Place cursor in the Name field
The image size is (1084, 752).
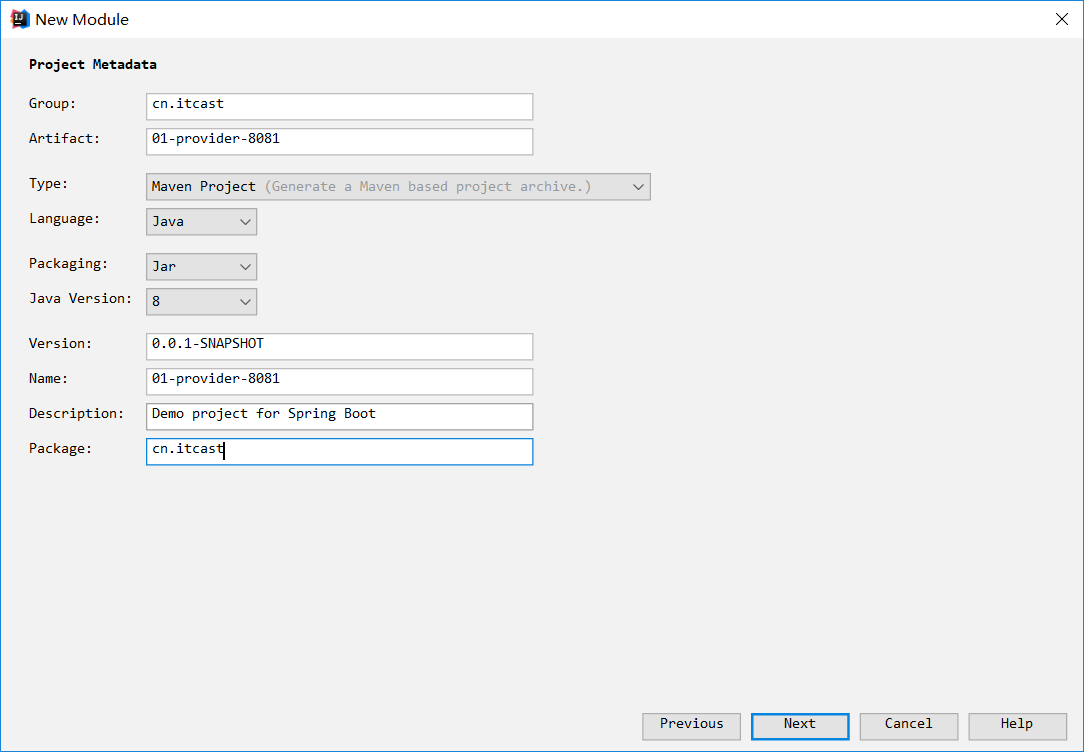(x=339, y=381)
